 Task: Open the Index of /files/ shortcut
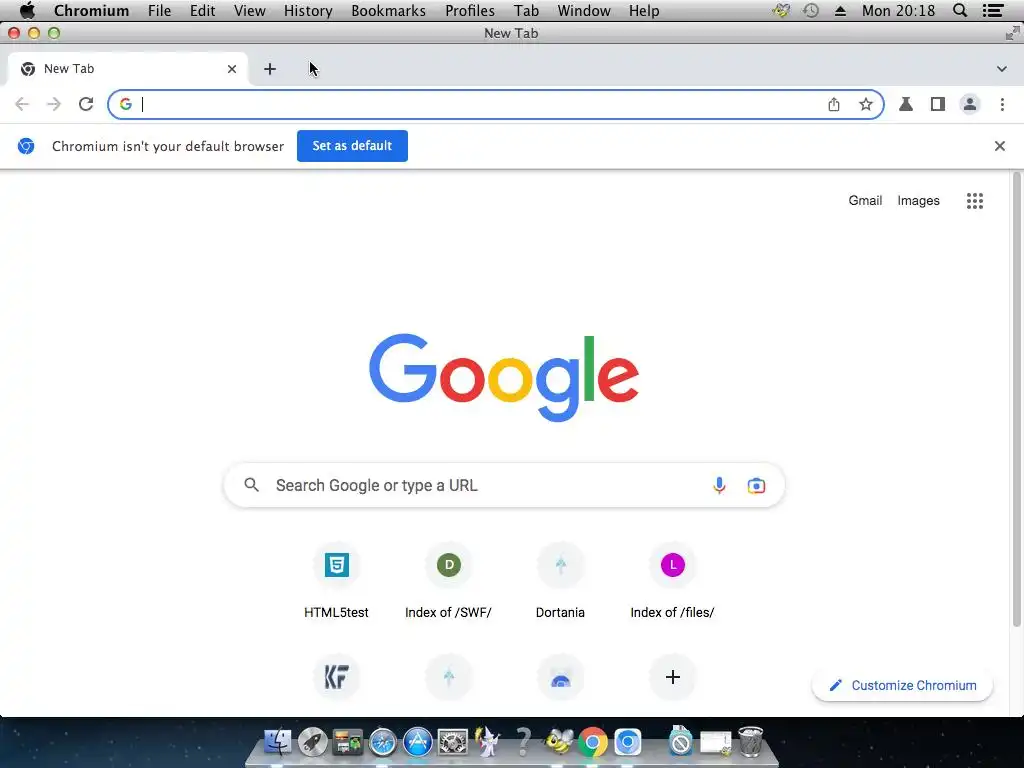click(x=672, y=581)
